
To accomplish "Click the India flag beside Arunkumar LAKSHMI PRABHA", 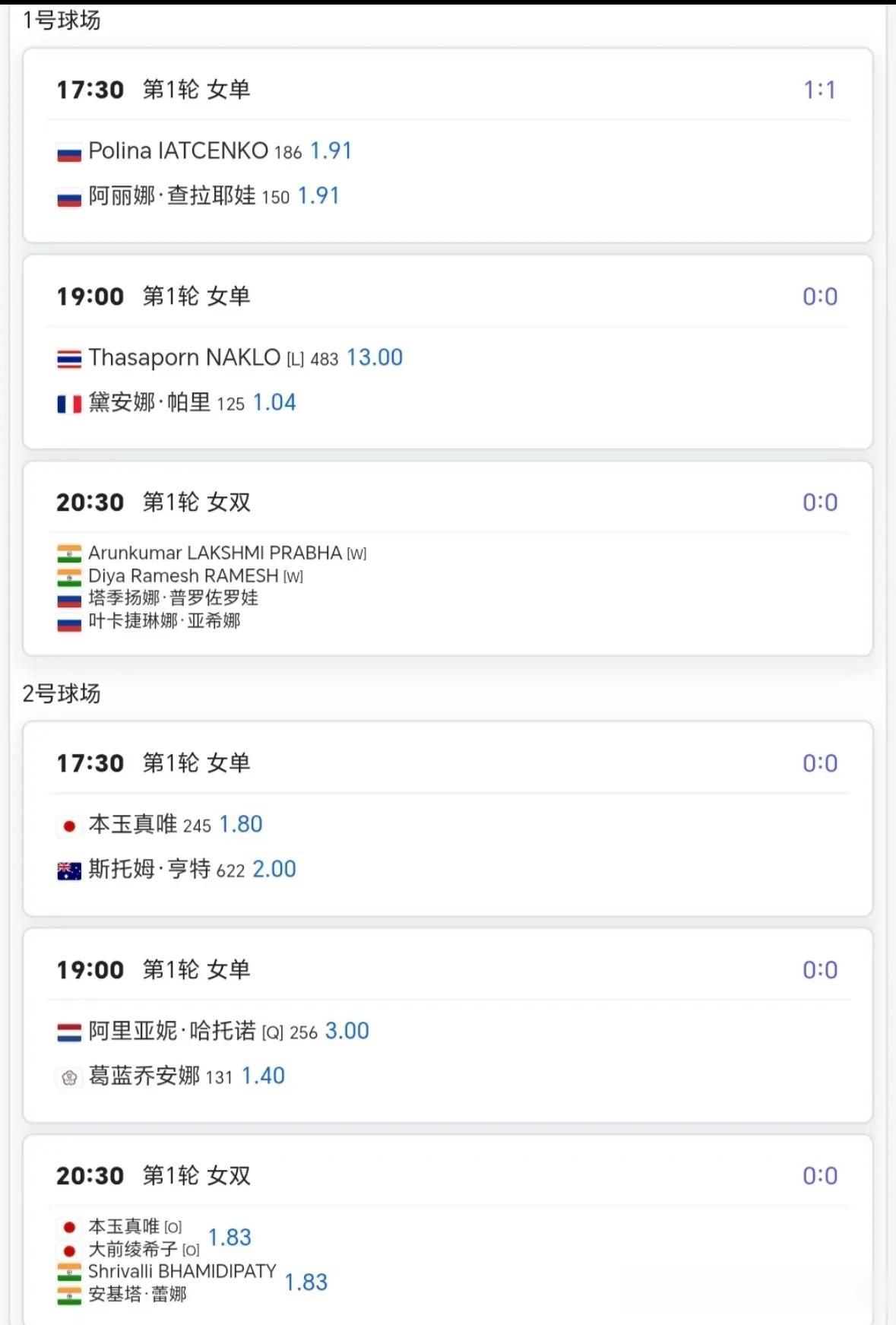I will pyautogui.click(x=69, y=553).
